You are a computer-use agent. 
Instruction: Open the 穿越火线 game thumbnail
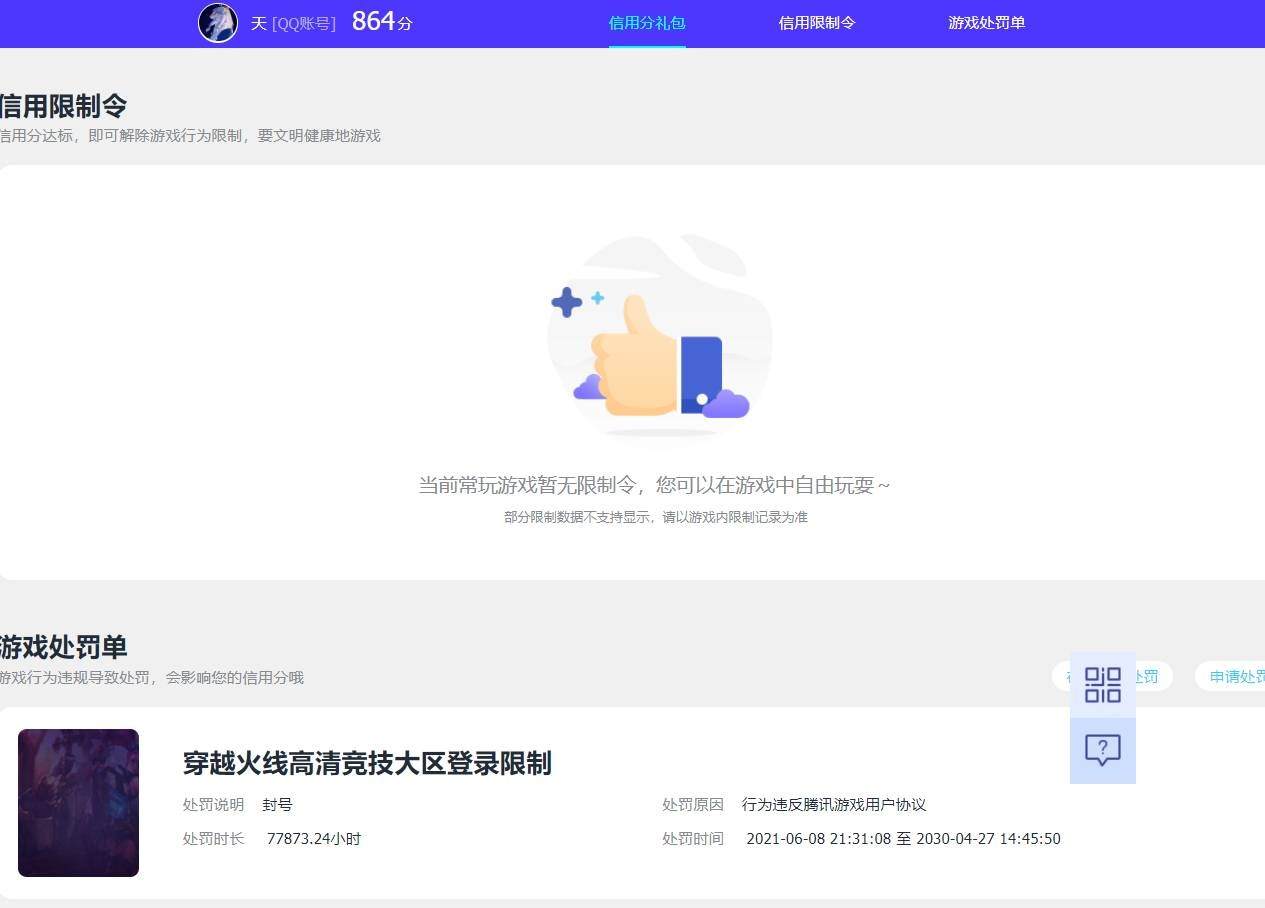pyautogui.click(x=78, y=803)
